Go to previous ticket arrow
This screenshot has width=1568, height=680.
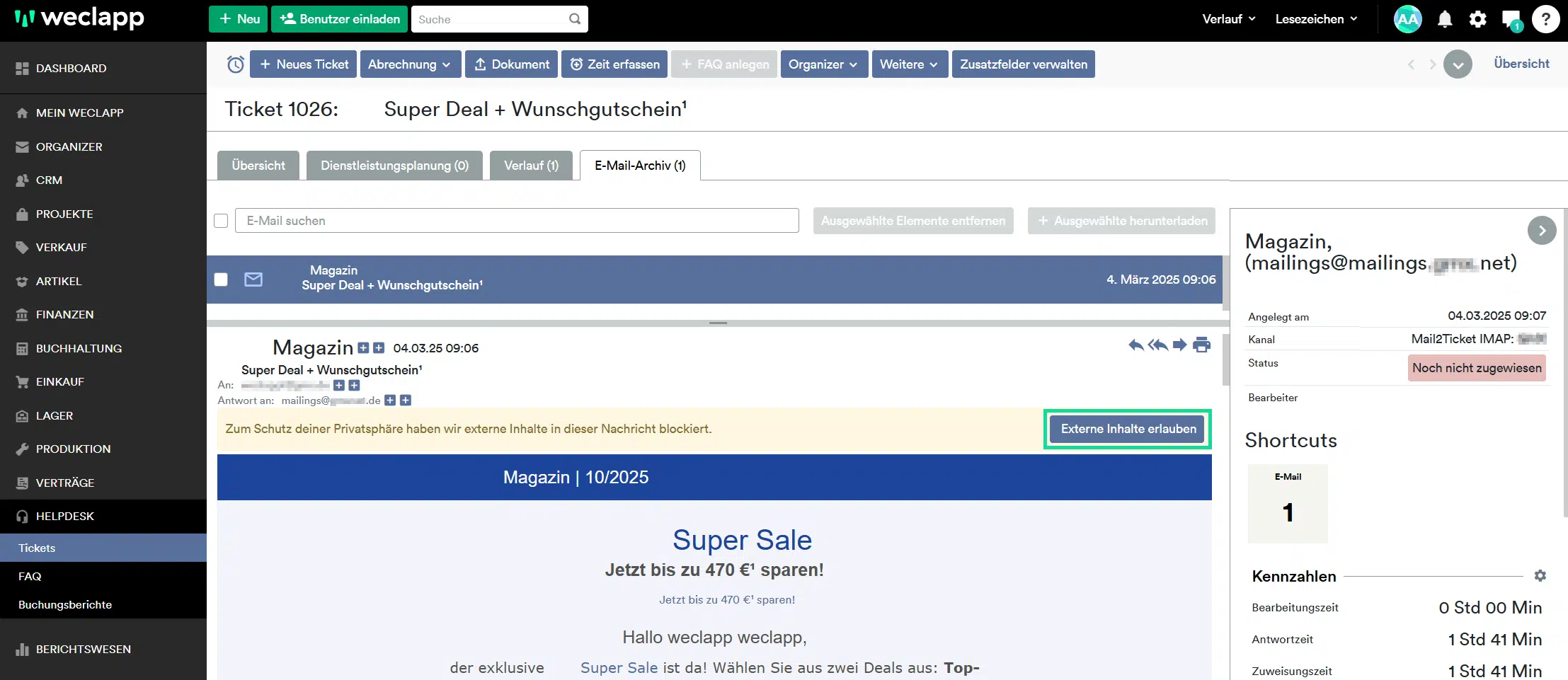[1411, 64]
